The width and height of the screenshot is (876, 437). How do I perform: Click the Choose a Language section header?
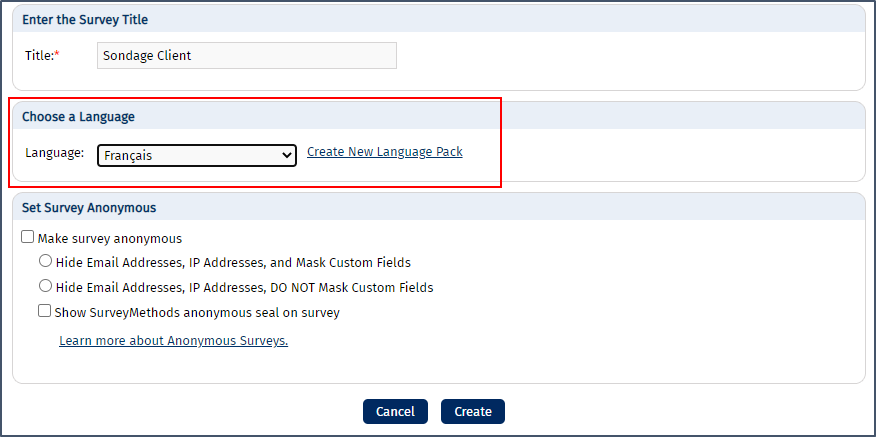click(78, 117)
